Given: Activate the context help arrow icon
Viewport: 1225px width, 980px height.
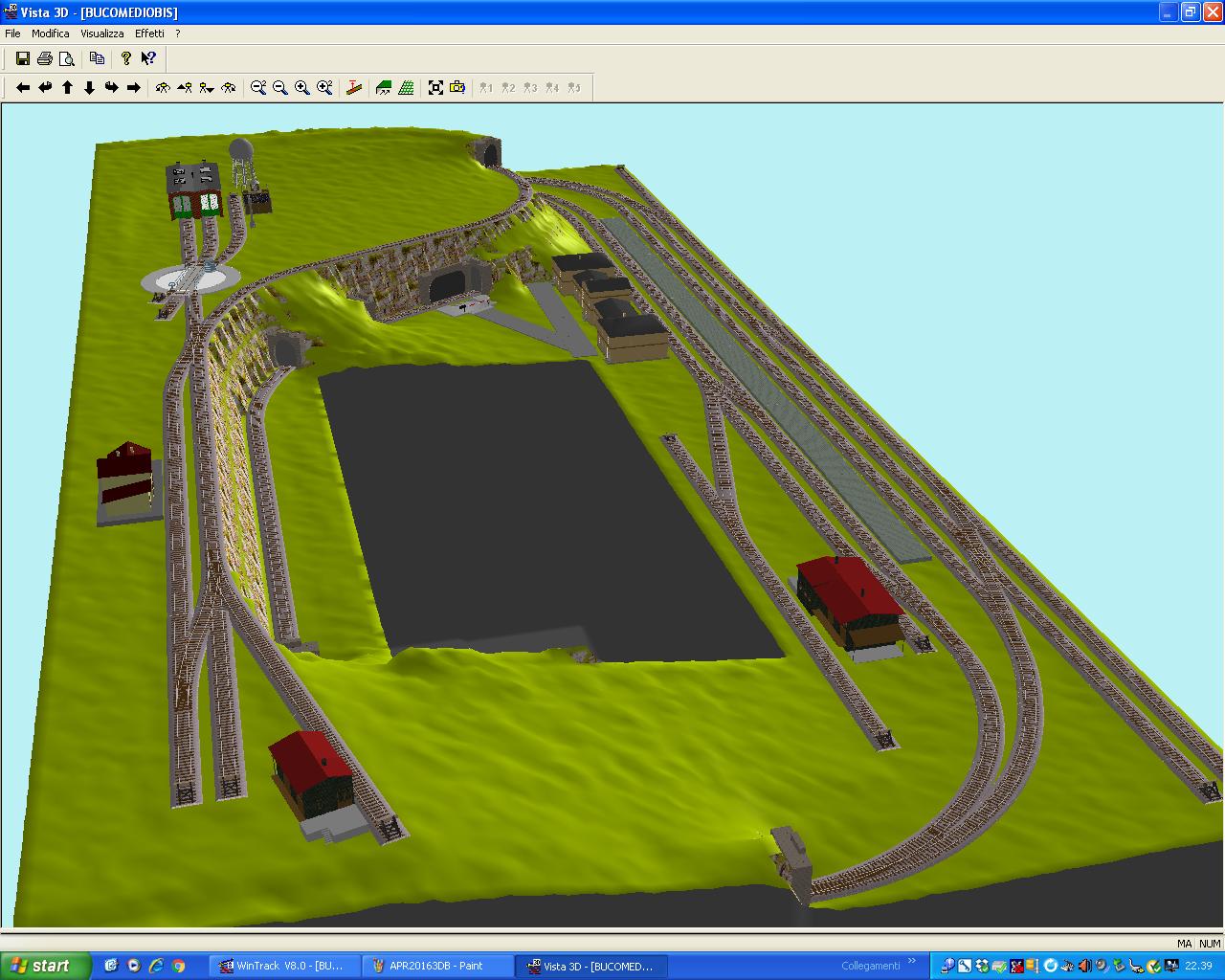Looking at the screenshot, I should tap(148, 58).
